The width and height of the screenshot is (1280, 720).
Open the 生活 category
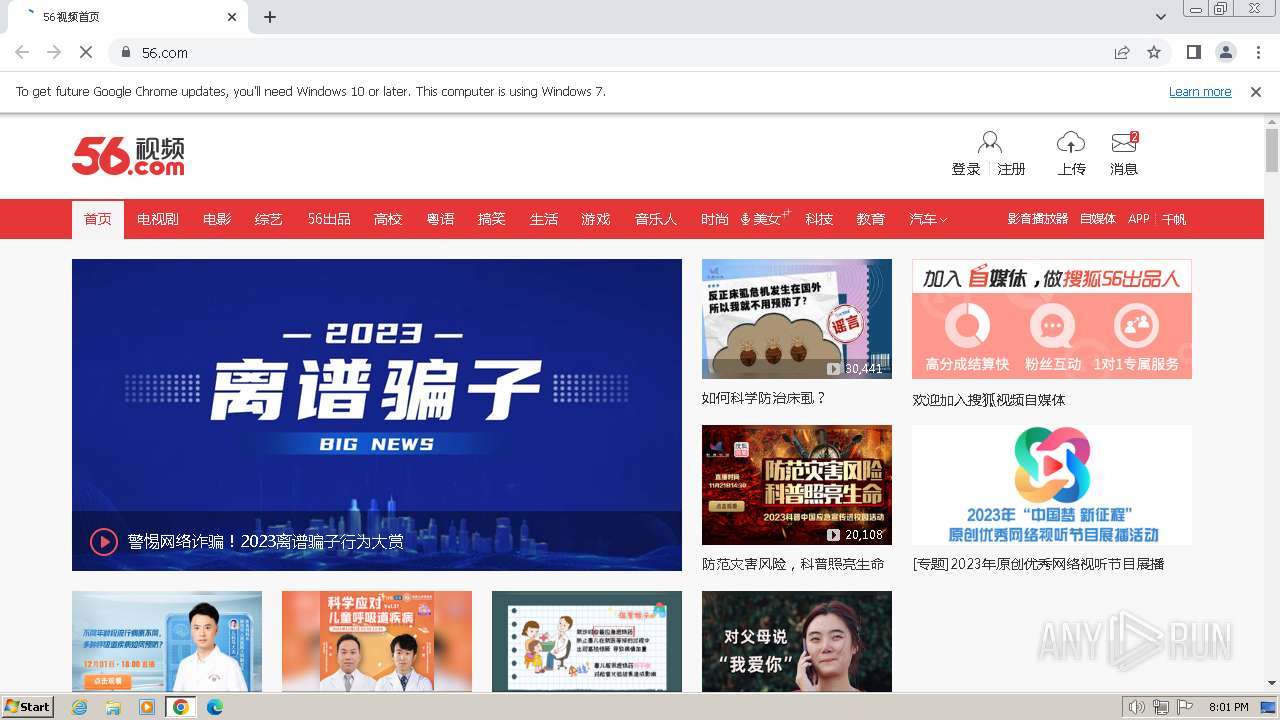click(544, 219)
